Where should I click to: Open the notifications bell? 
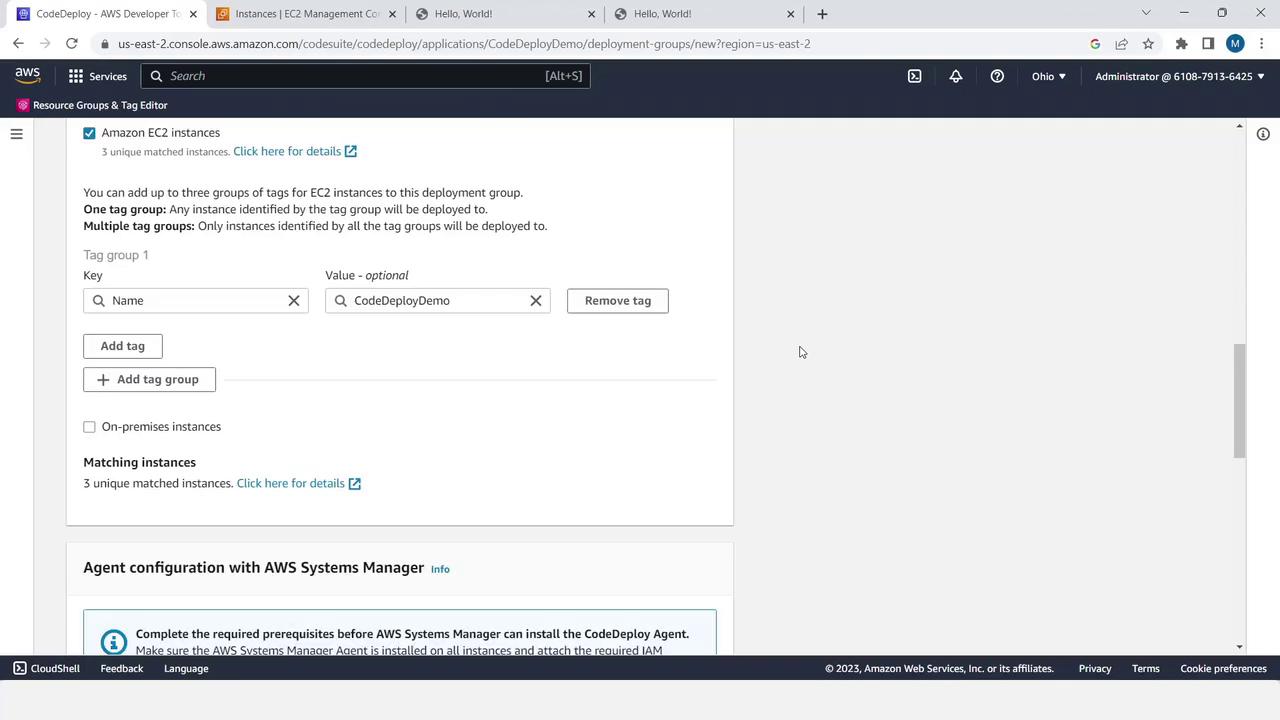956,76
